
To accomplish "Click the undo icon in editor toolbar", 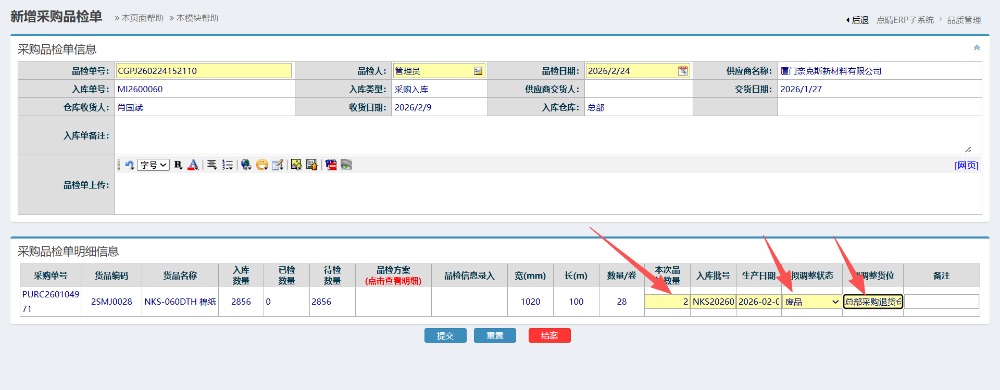I will [129, 165].
